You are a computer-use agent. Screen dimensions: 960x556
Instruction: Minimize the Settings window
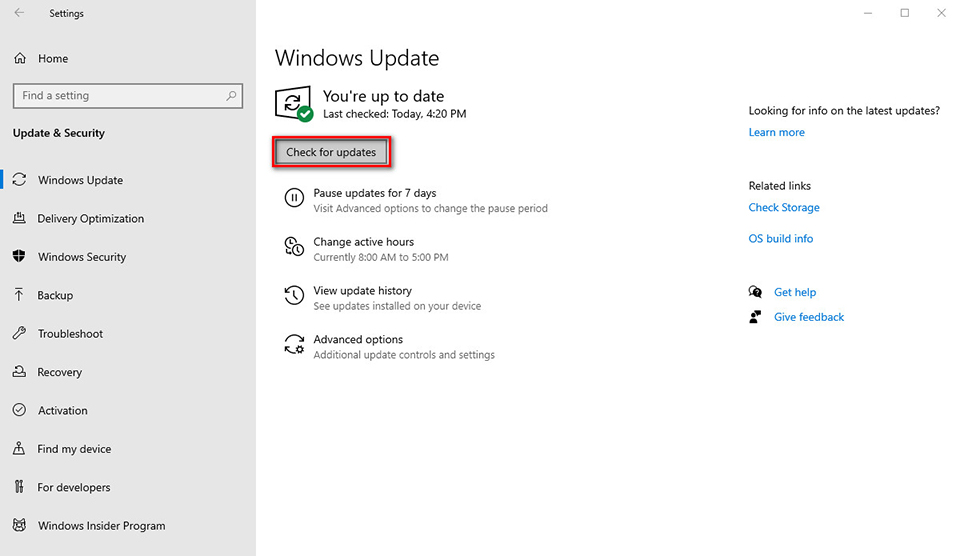click(868, 13)
